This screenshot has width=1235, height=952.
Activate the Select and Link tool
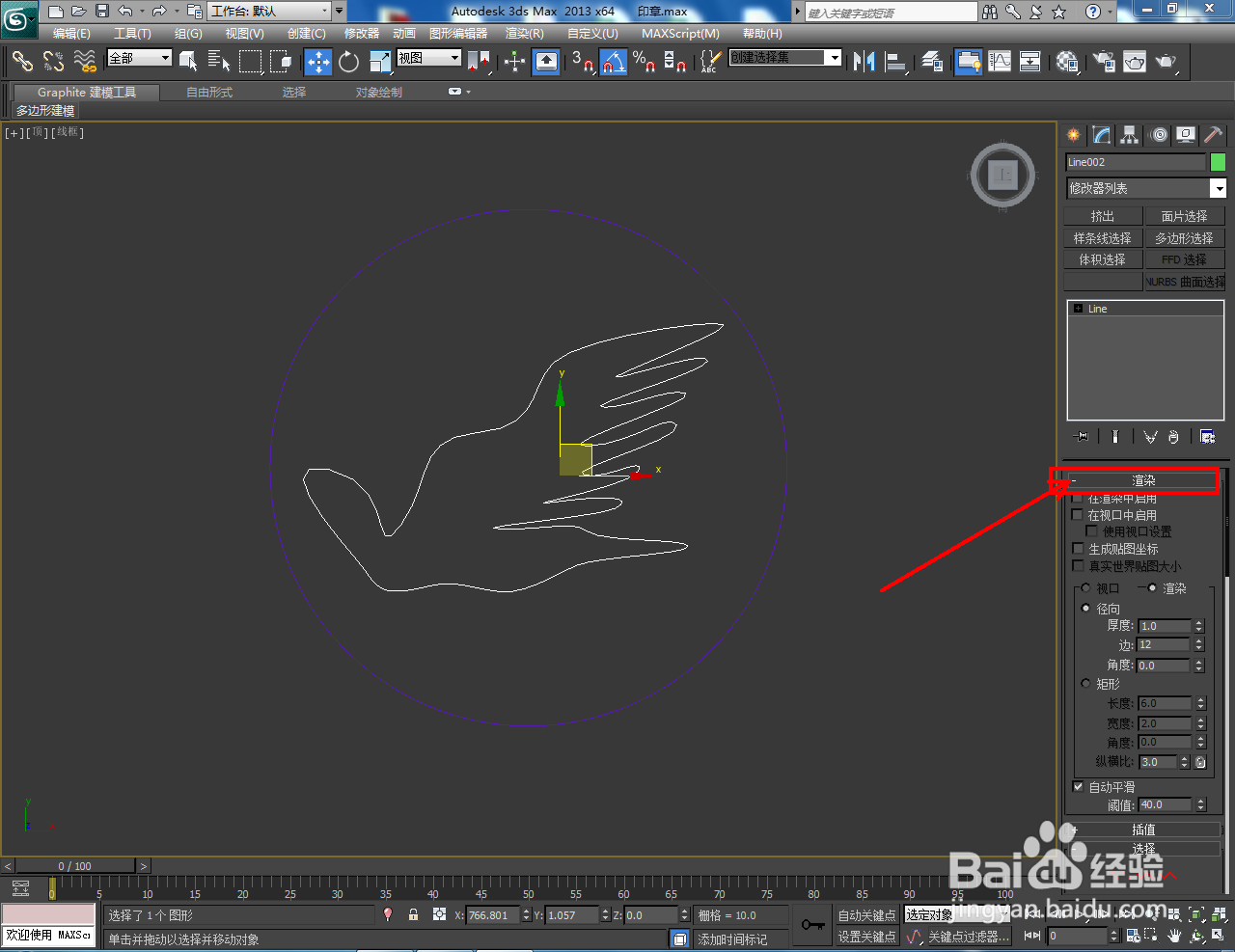point(22,62)
